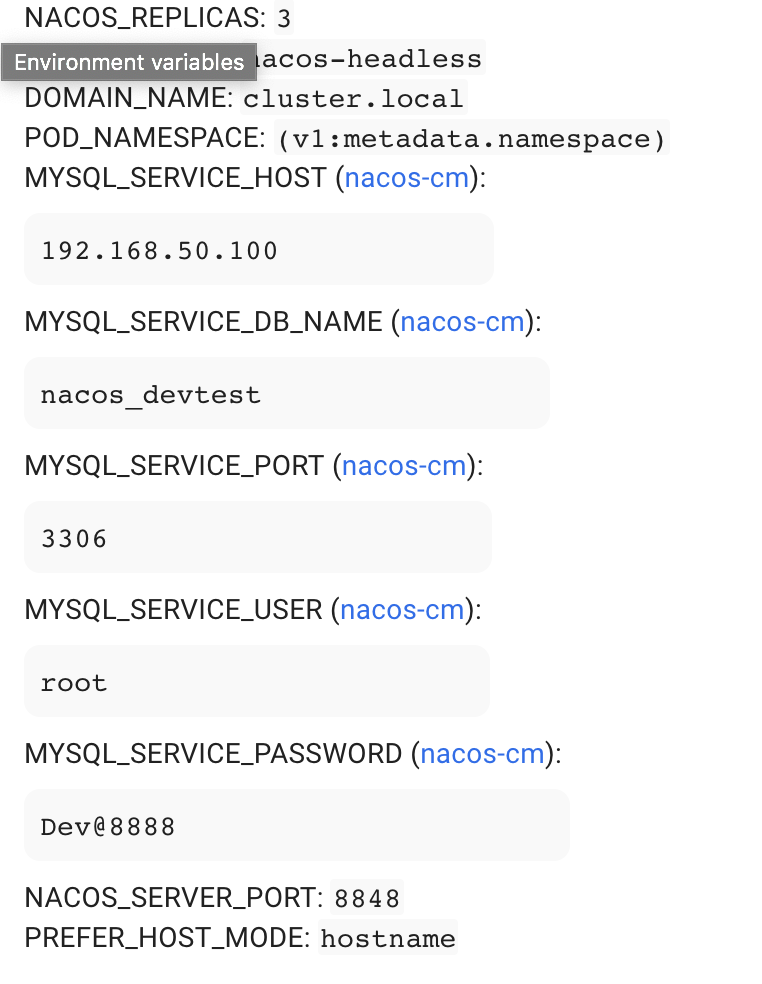Open nacos-cm link for MYSQL_SERVICE_USER
762x984 pixels.
(x=401, y=610)
